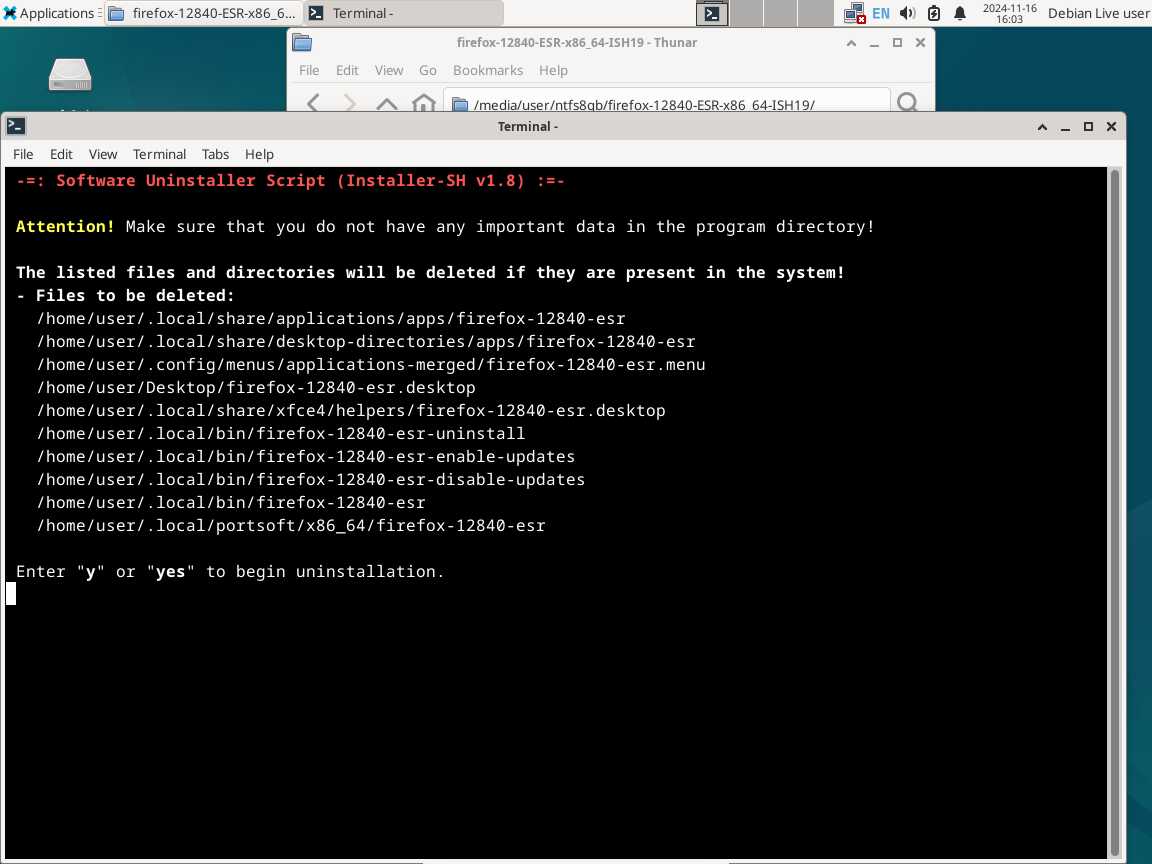Open Tabs menu in Terminal window

[215, 154]
